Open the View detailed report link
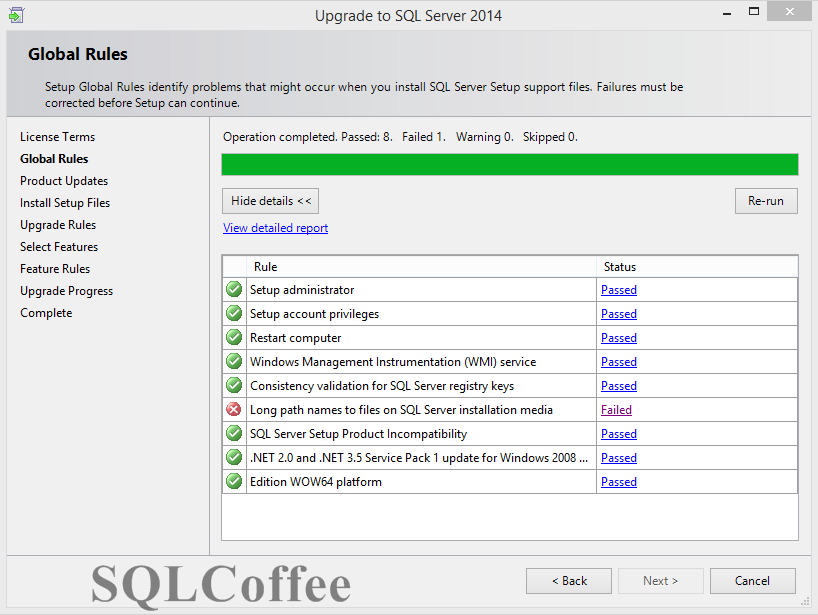The height and width of the screenshot is (615, 818). pyautogui.click(x=275, y=228)
